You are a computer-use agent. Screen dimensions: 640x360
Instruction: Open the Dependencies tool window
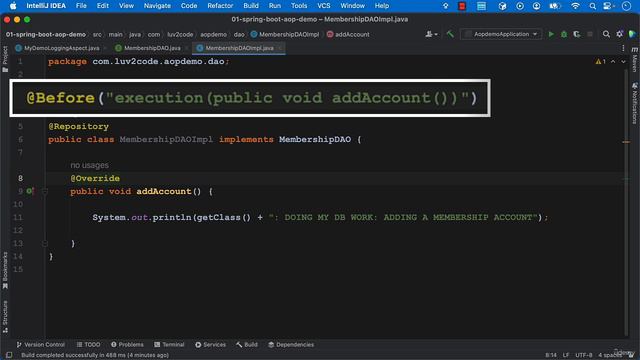coord(291,344)
